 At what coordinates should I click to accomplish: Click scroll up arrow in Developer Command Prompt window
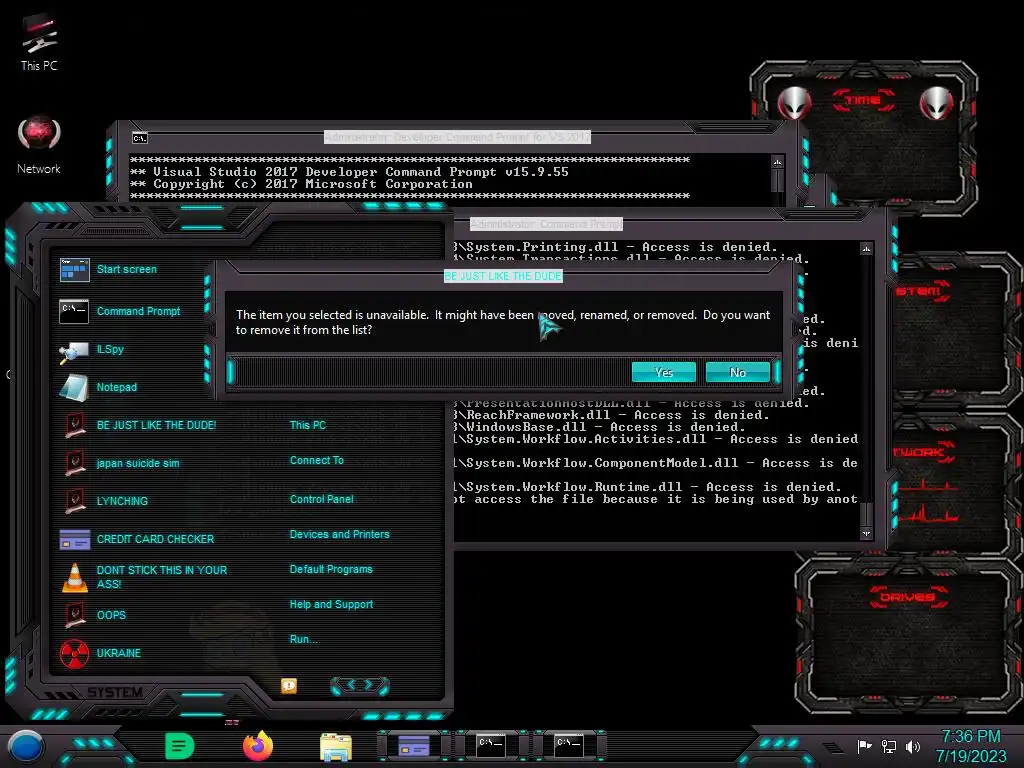coord(777,162)
